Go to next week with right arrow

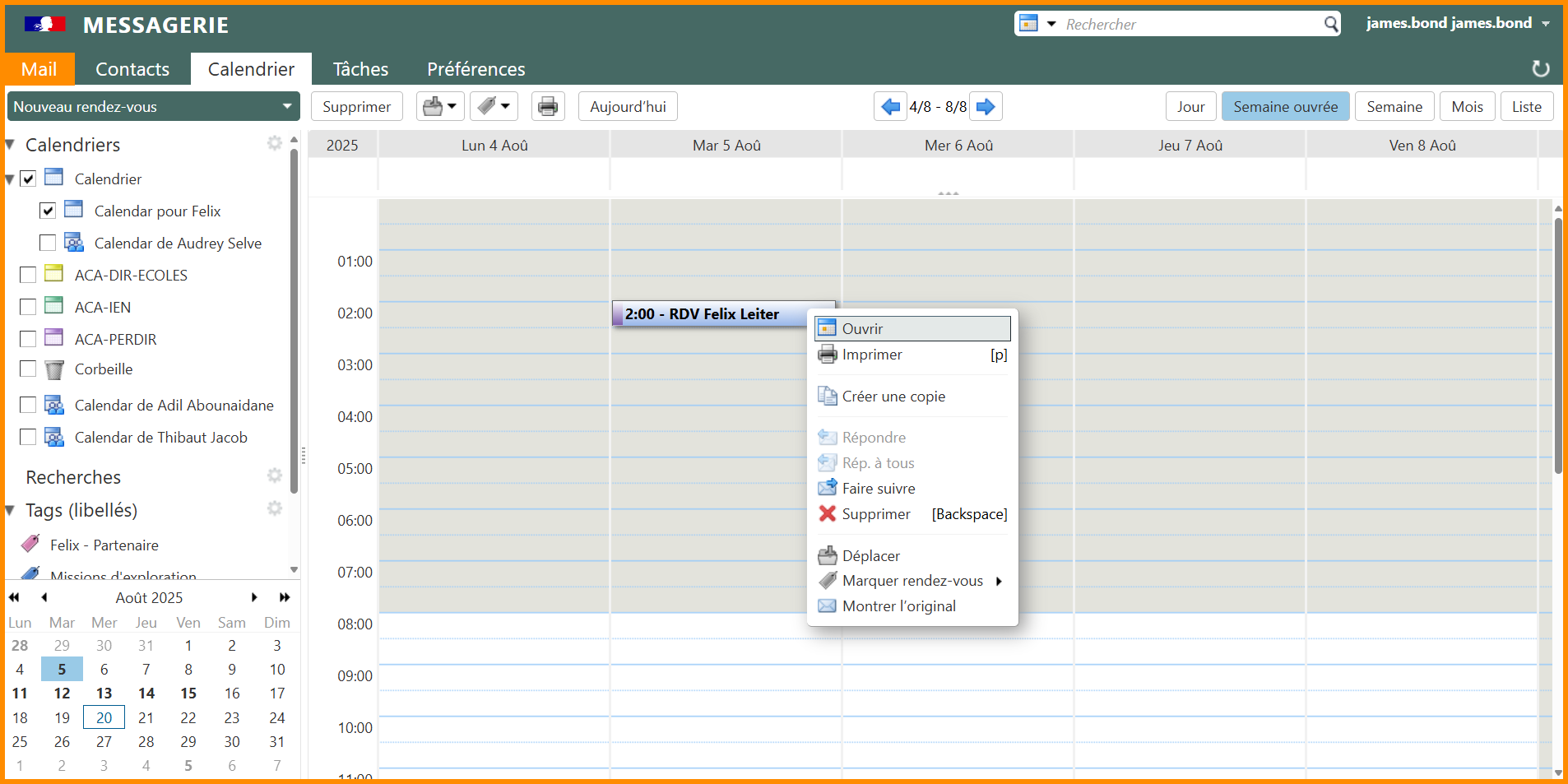point(986,106)
